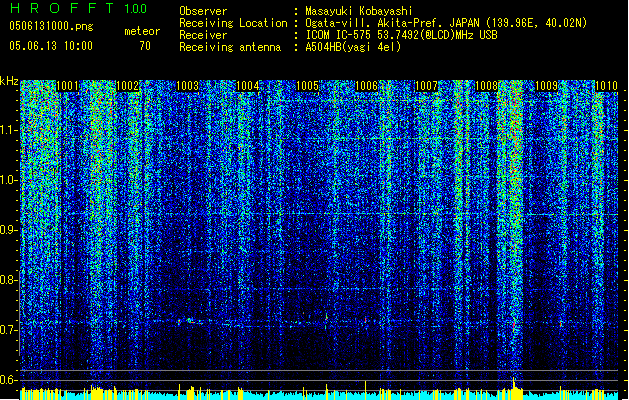Click the ICOM IC-575 receiver text
The width and height of the screenshot is (629, 400).
(x=402, y=35)
